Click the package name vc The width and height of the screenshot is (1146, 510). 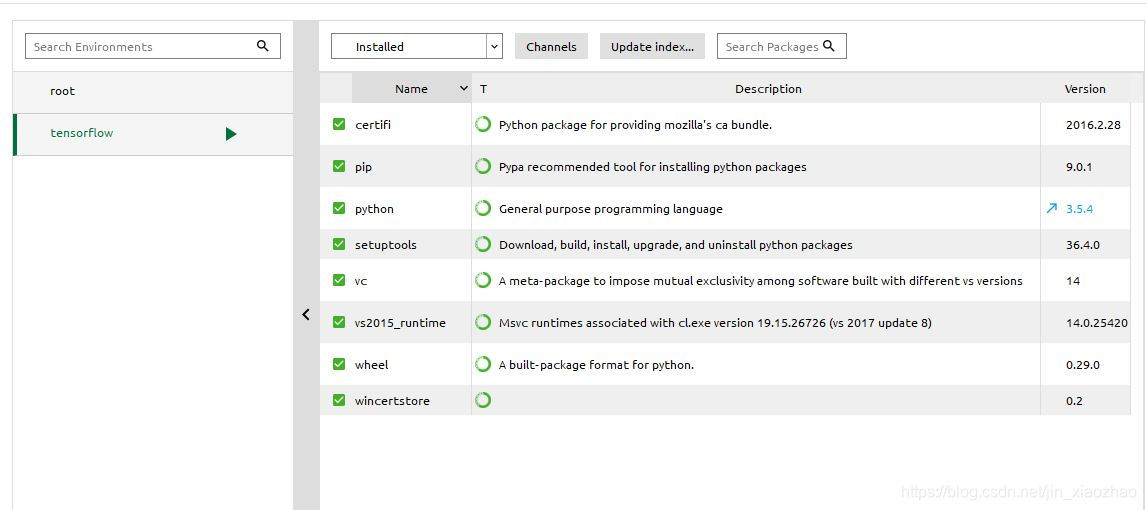click(361, 281)
